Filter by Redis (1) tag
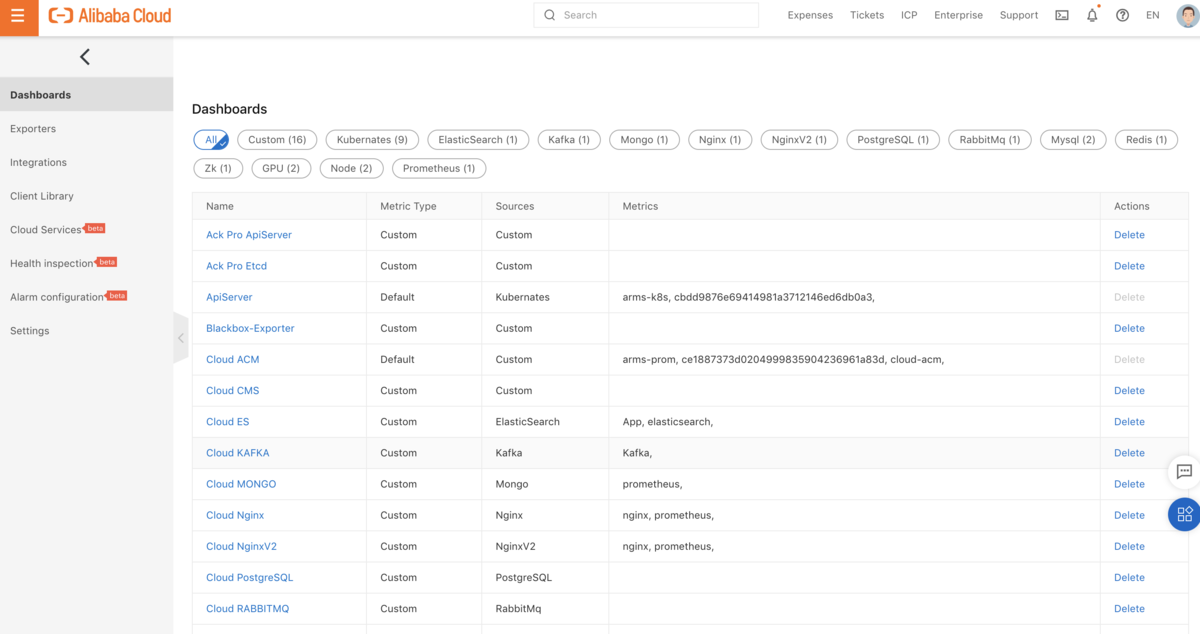Image resolution: width=1200 pixels, height=634 pixels. tap(1146, 140)
